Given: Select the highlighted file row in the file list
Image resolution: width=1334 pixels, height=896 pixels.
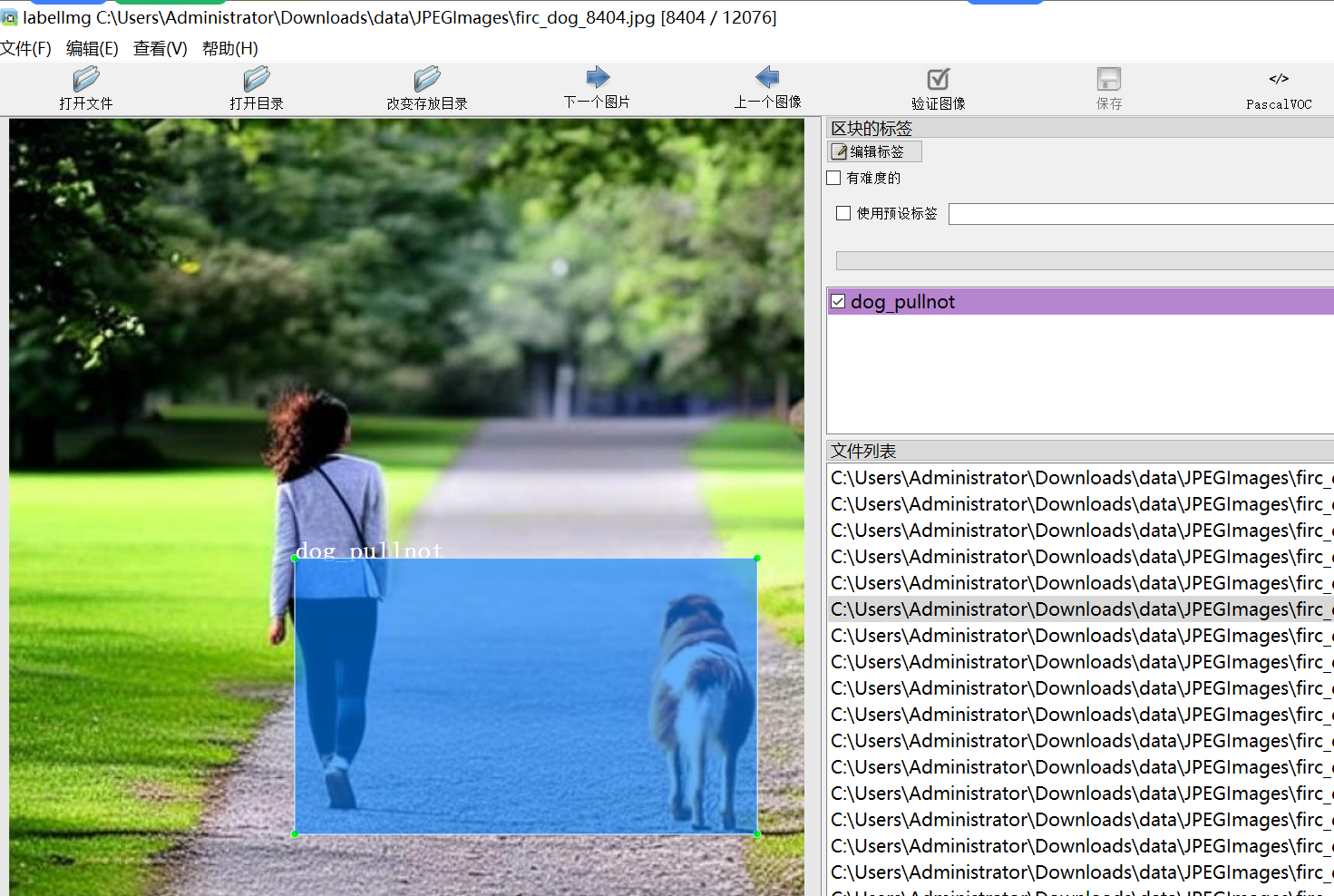Looking at the screenshot, I should tap(1081, 609).
